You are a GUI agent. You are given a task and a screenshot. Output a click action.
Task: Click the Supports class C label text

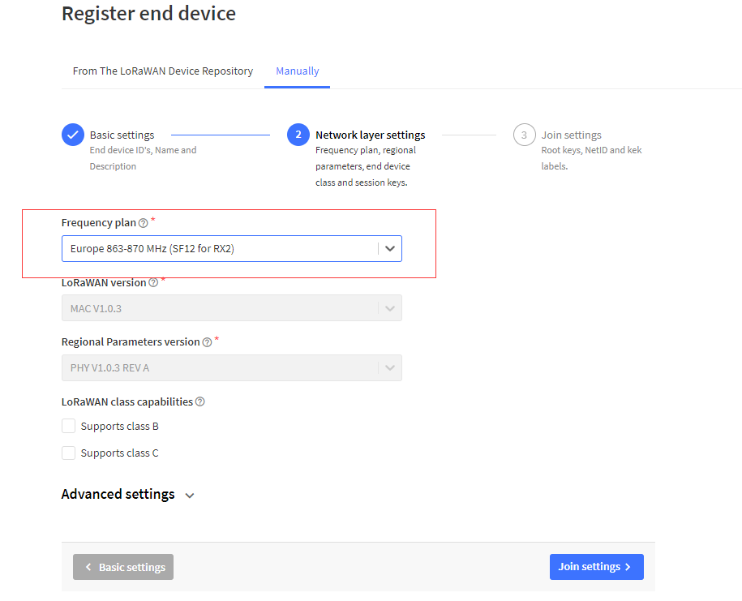coord(119,453)
